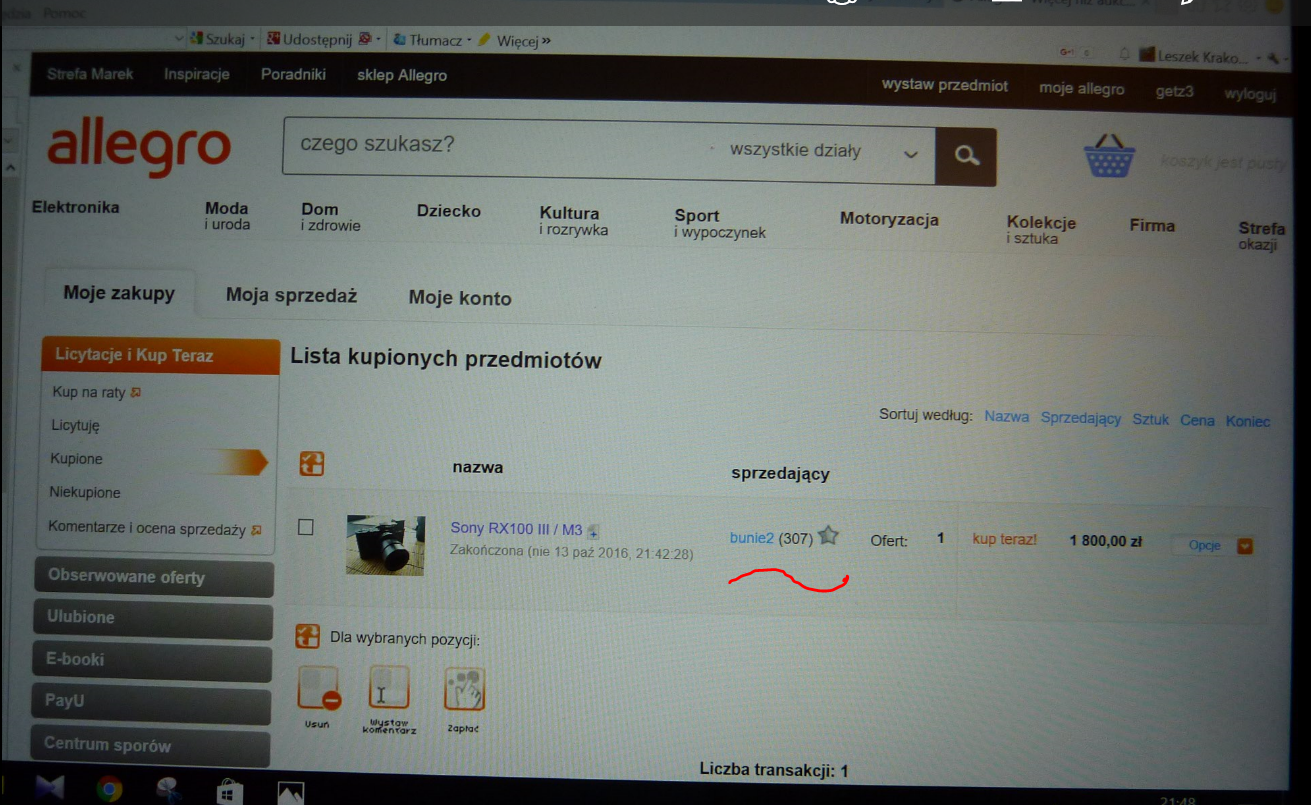
Task: Open the Motoryzacja category
Action: (889, 219)
